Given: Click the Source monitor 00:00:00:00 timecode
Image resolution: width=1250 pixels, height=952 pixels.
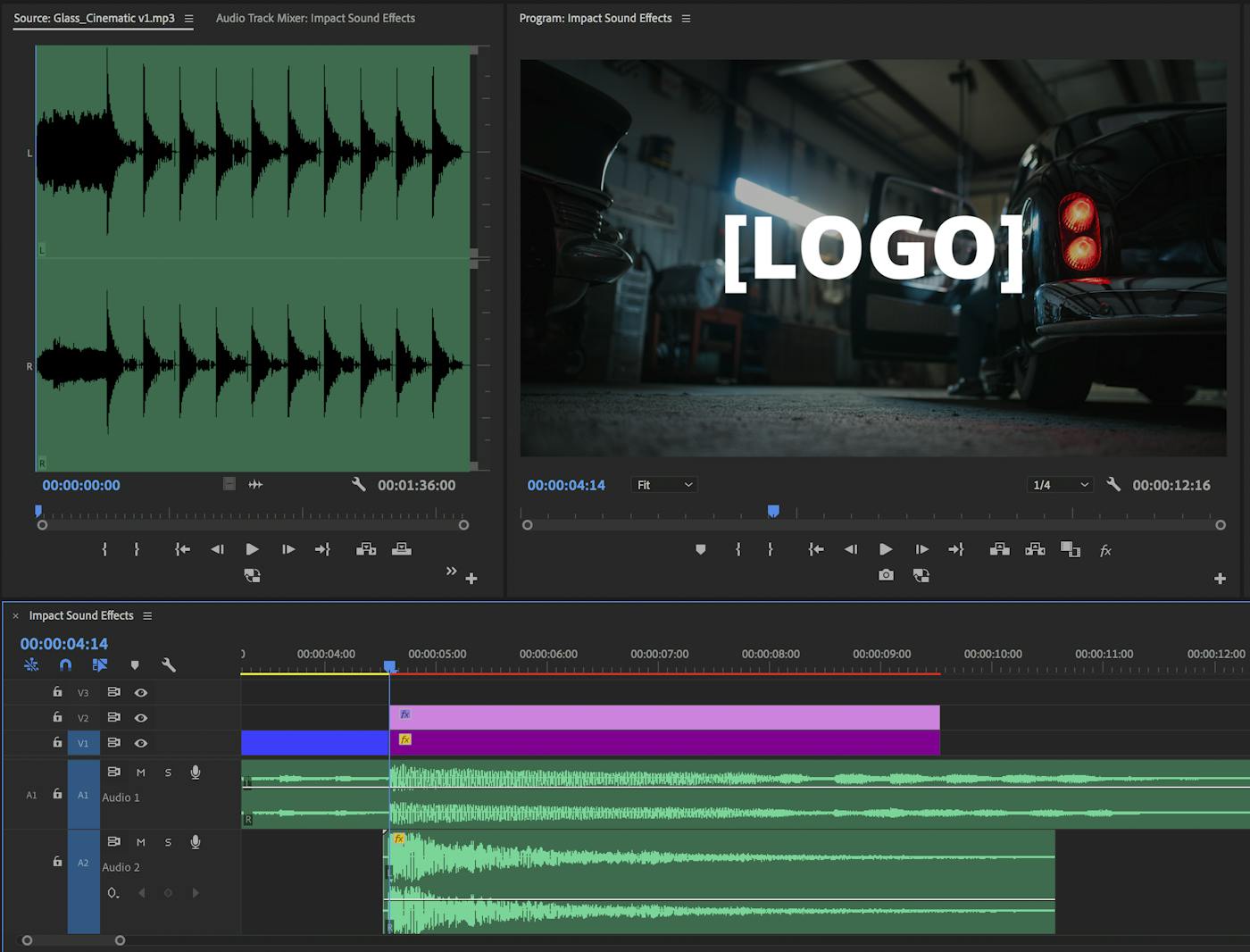Looking at the screenshot, I should [81, 485].
